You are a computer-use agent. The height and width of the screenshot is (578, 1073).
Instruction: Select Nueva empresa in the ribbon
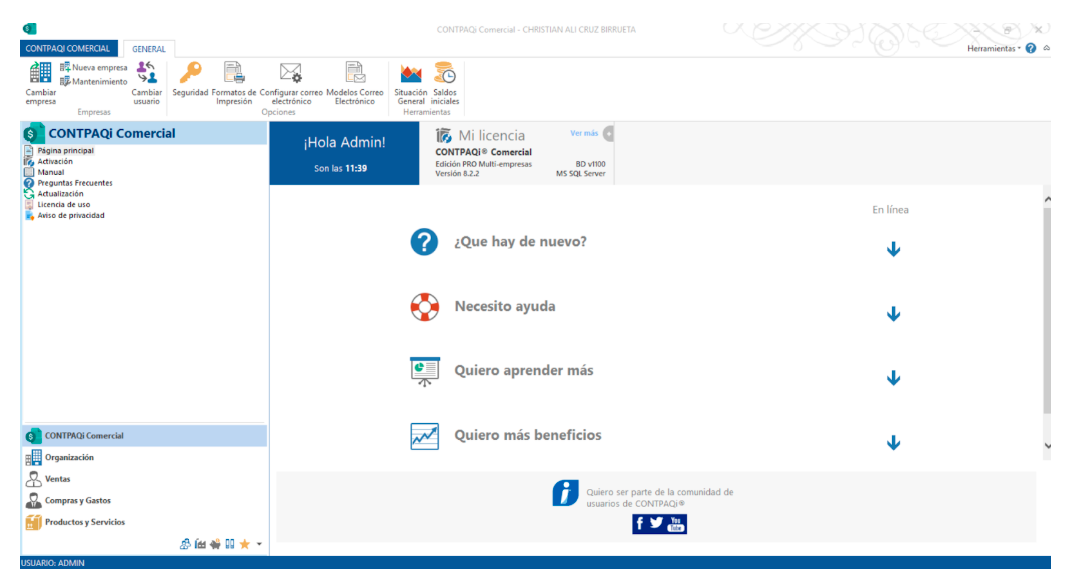pos(94,67)
